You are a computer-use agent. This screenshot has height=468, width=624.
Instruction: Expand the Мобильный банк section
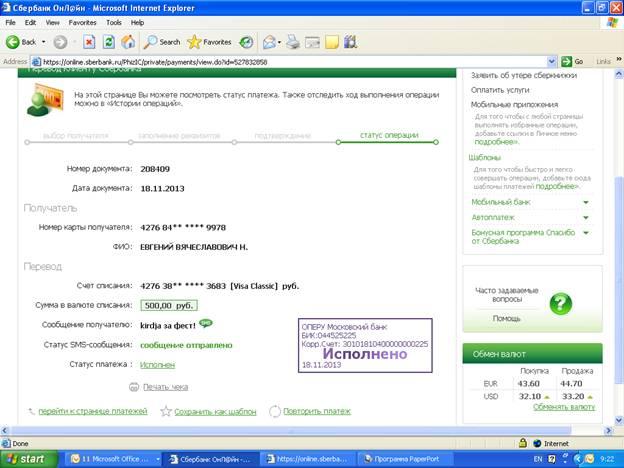coord(585,202)
